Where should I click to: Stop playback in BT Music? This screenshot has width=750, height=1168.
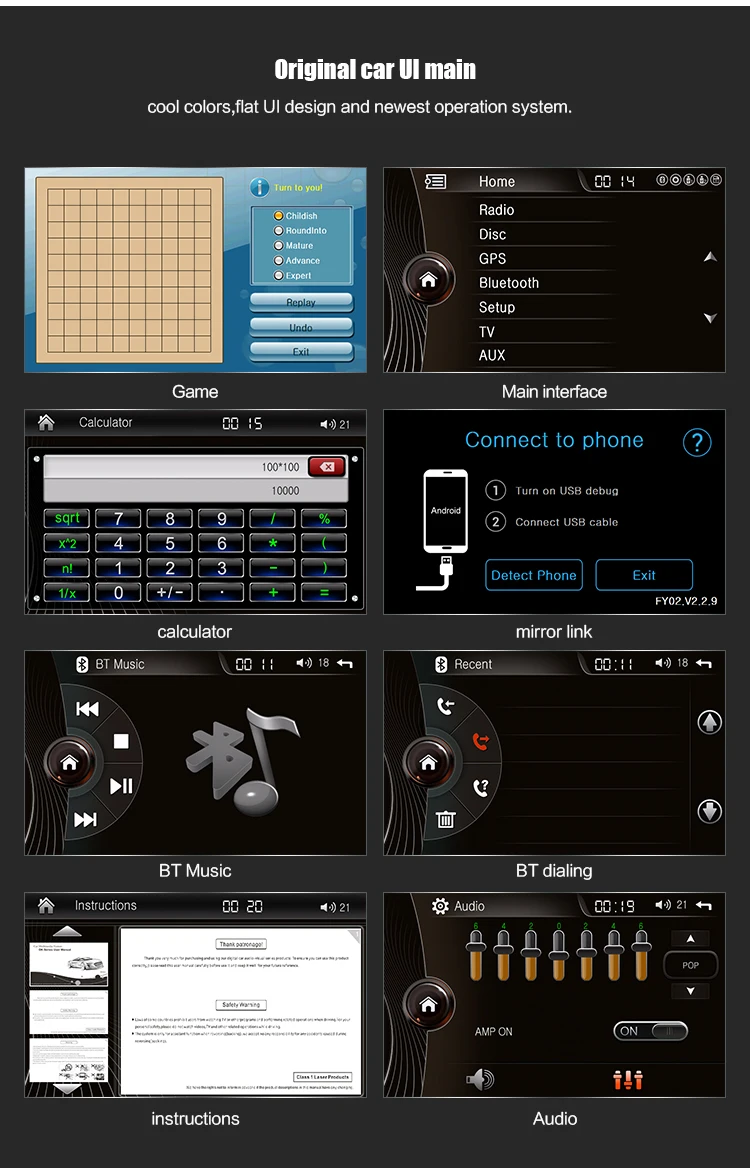tap(121, 741)
